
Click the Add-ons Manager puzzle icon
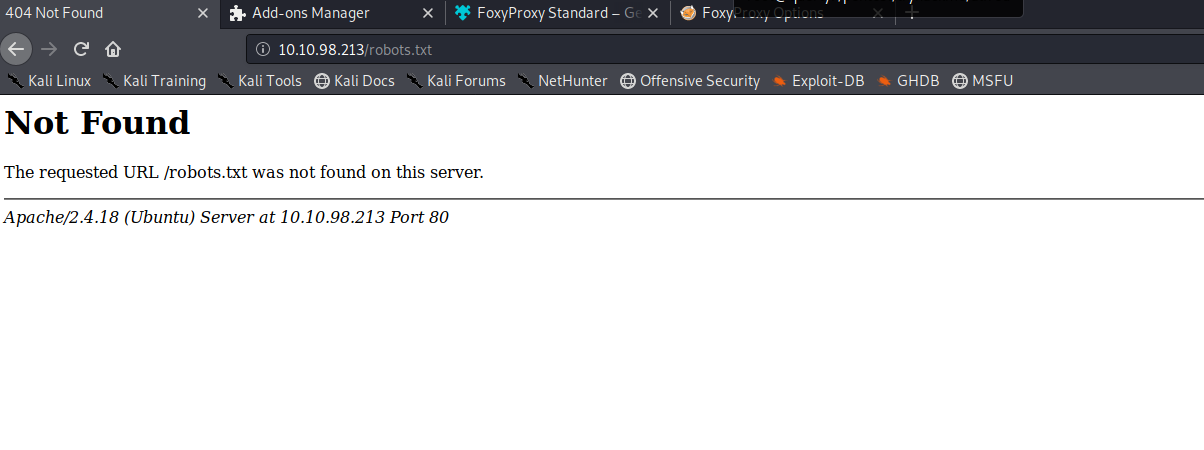237,14
